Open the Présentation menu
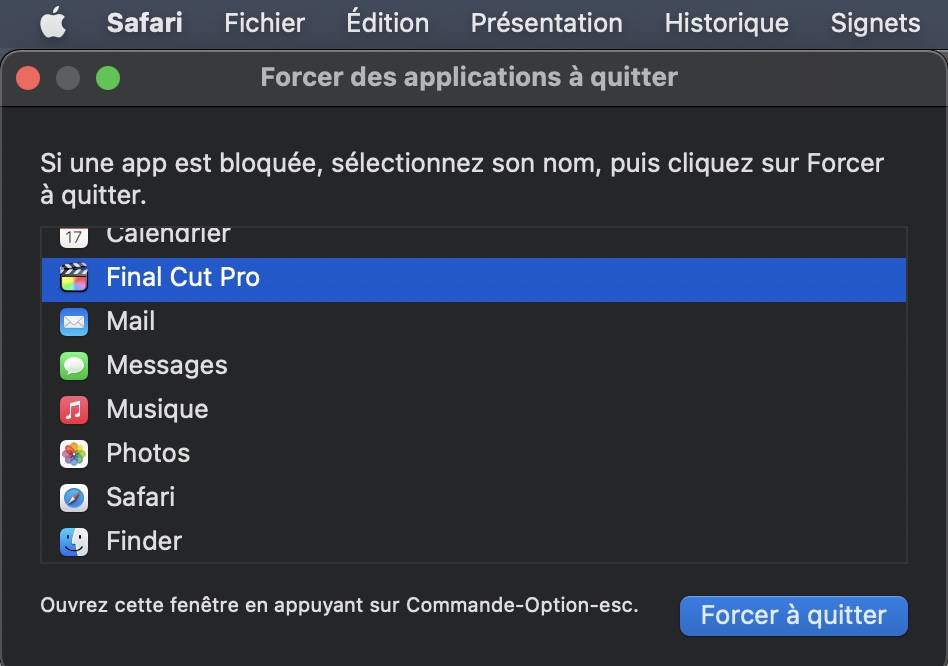Image resolution: width=948 pixels, height=666 pixels. tap(547, 23)
